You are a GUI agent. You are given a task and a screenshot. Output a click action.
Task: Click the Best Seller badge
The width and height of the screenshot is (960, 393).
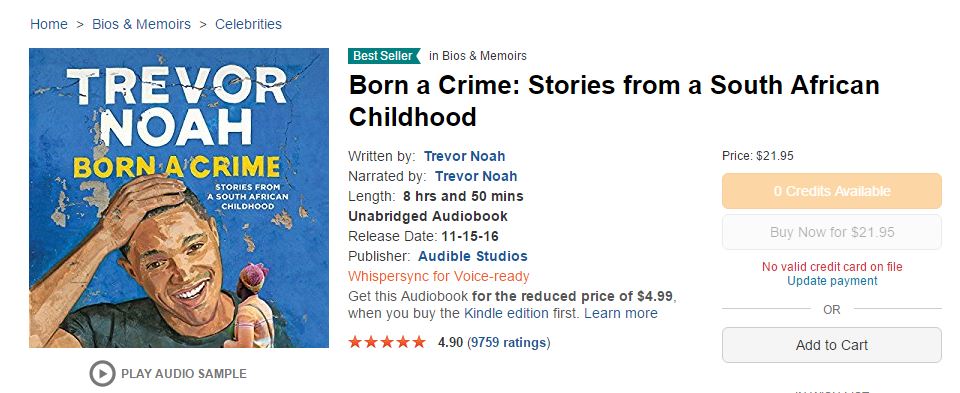[x=384, y=56]
